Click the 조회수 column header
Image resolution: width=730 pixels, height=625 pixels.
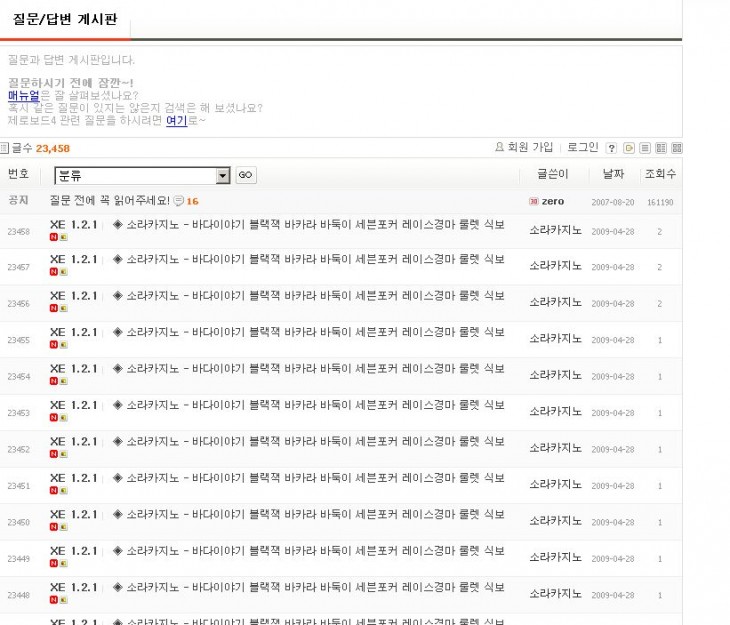point(660,174)
